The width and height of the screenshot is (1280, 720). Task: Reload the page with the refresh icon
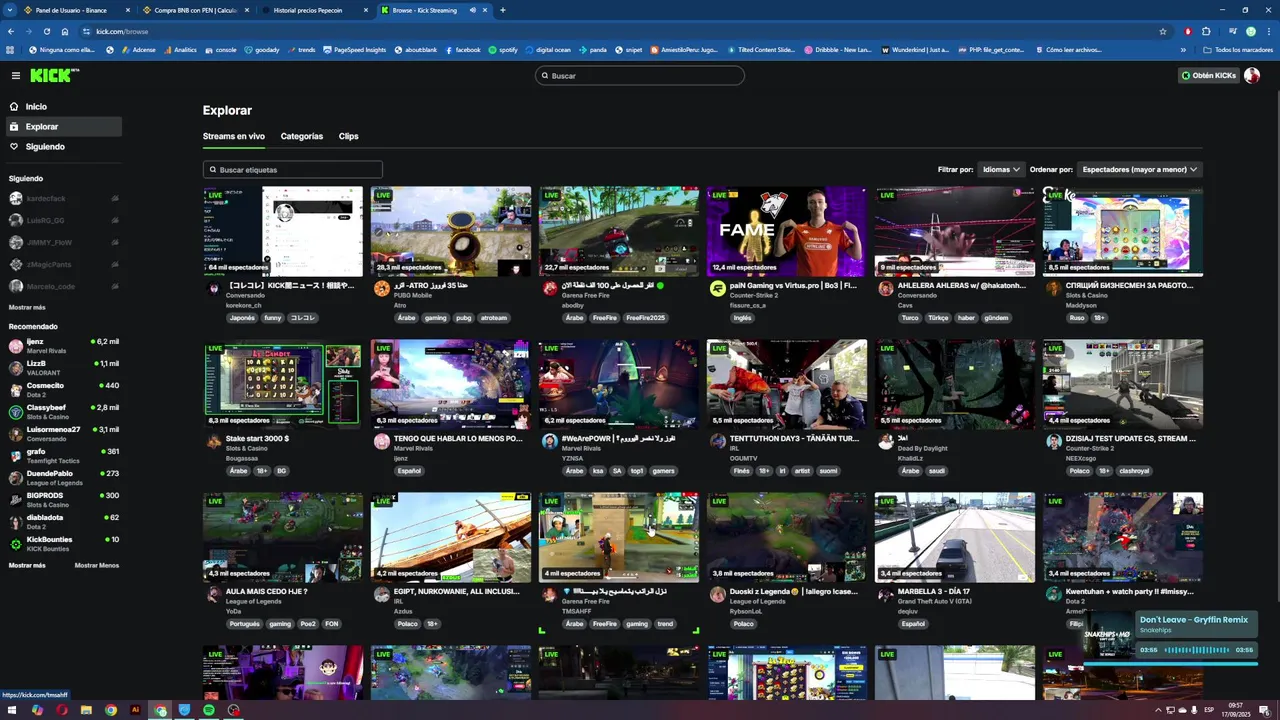click(x=46, y=31)
